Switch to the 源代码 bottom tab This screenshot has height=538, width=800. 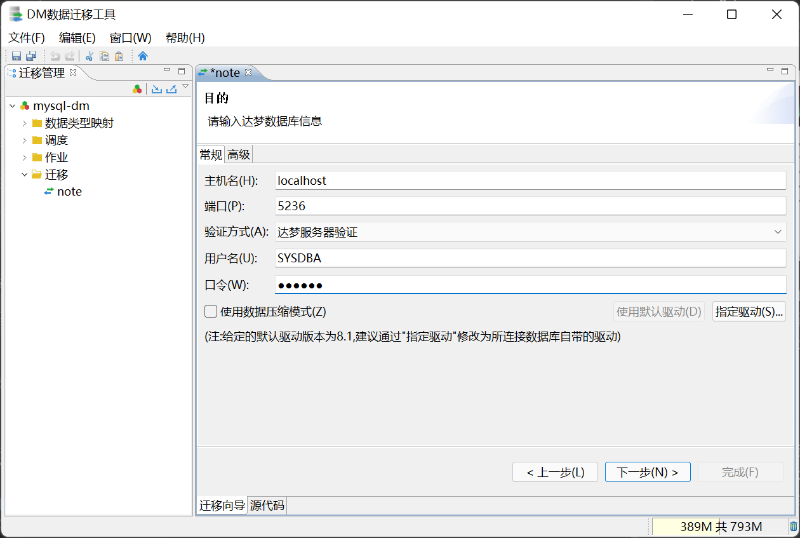pos(267,505)
